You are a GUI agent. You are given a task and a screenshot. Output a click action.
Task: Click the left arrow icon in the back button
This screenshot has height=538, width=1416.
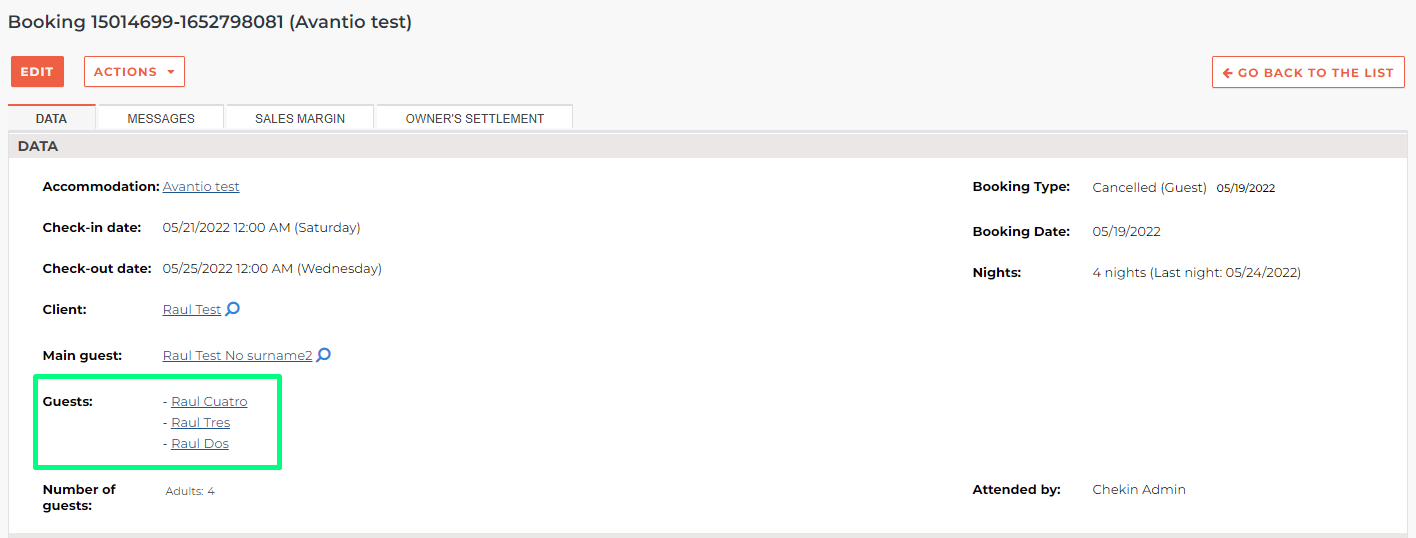(x=1228, y=73)
